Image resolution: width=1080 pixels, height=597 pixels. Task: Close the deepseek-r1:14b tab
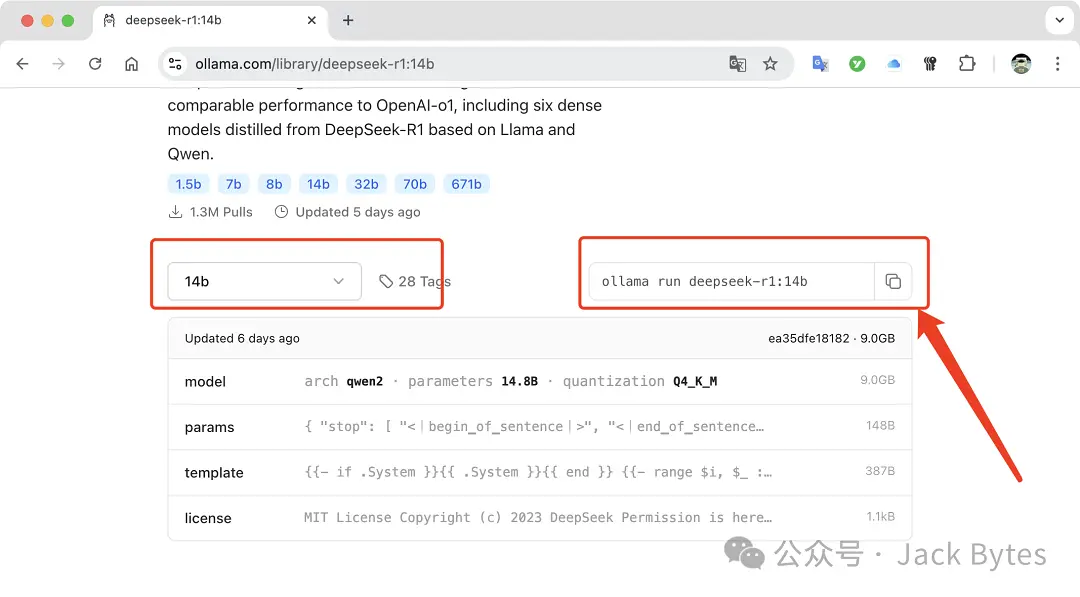[313, 20]
